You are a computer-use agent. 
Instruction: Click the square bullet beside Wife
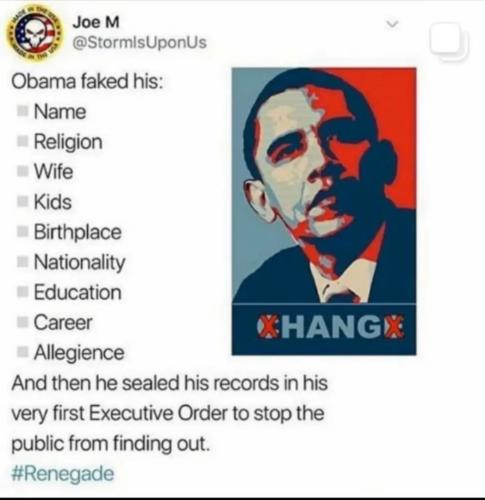click(22, 172)
